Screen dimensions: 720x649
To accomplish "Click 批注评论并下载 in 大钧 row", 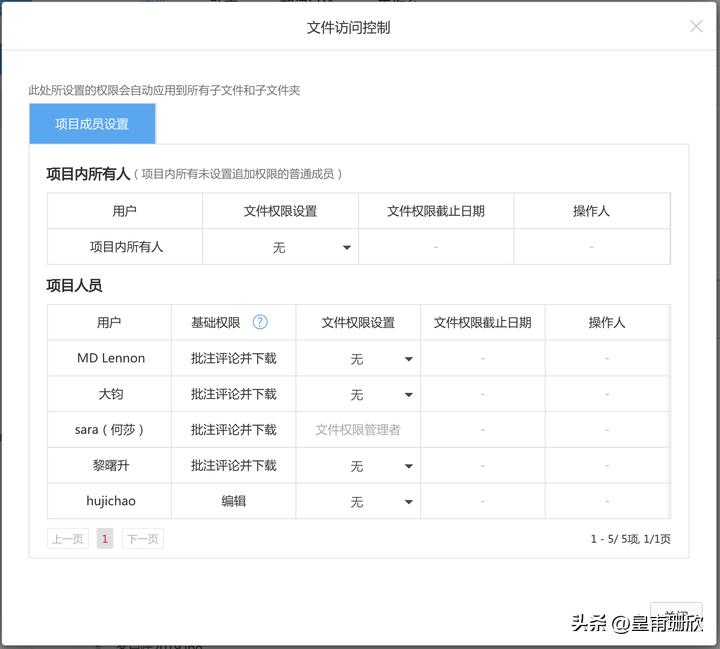I will pos(233,394).
